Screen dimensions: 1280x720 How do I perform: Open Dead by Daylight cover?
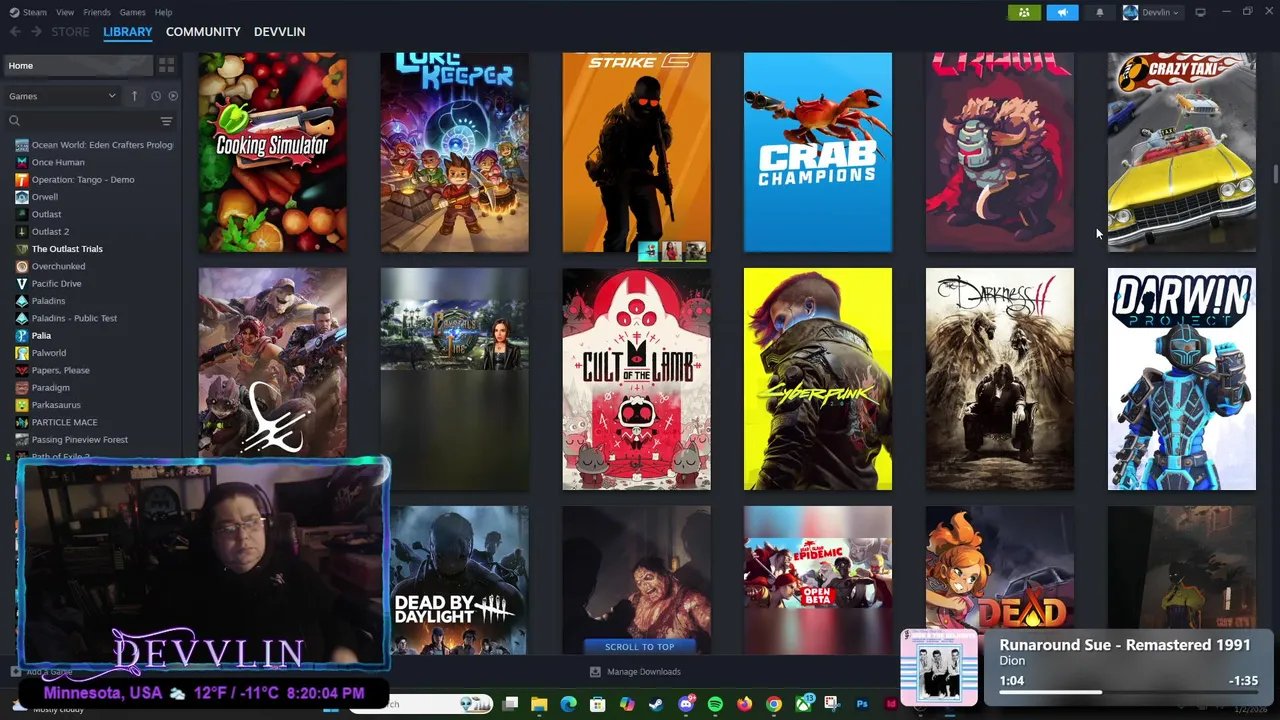pyautogui.click(x=460, y=580)
